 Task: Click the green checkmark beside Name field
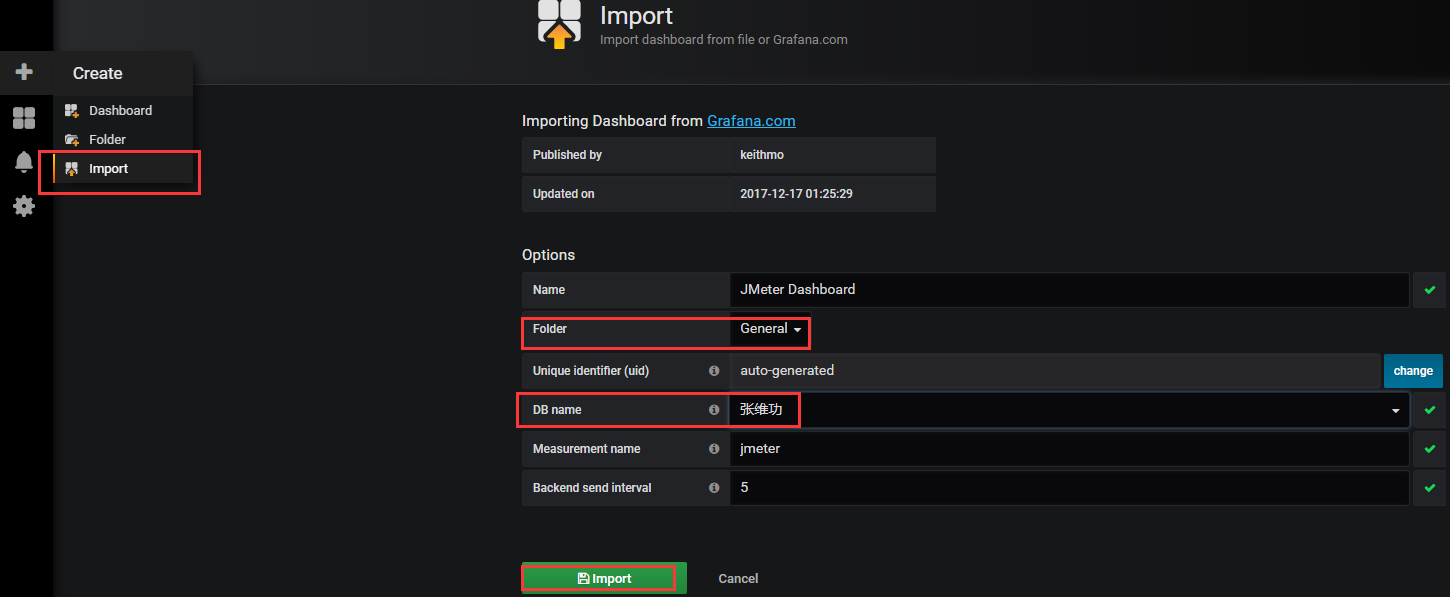(x=1430, y=290)
